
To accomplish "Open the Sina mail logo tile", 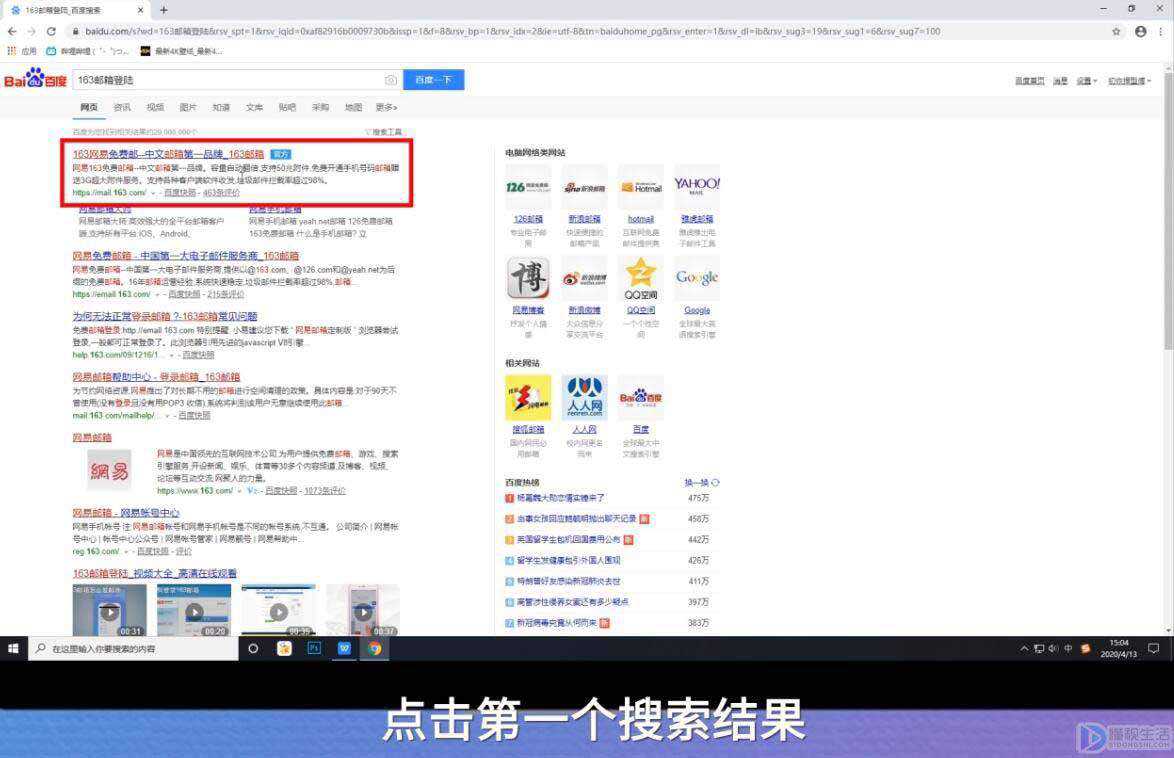I will (584, 187).
